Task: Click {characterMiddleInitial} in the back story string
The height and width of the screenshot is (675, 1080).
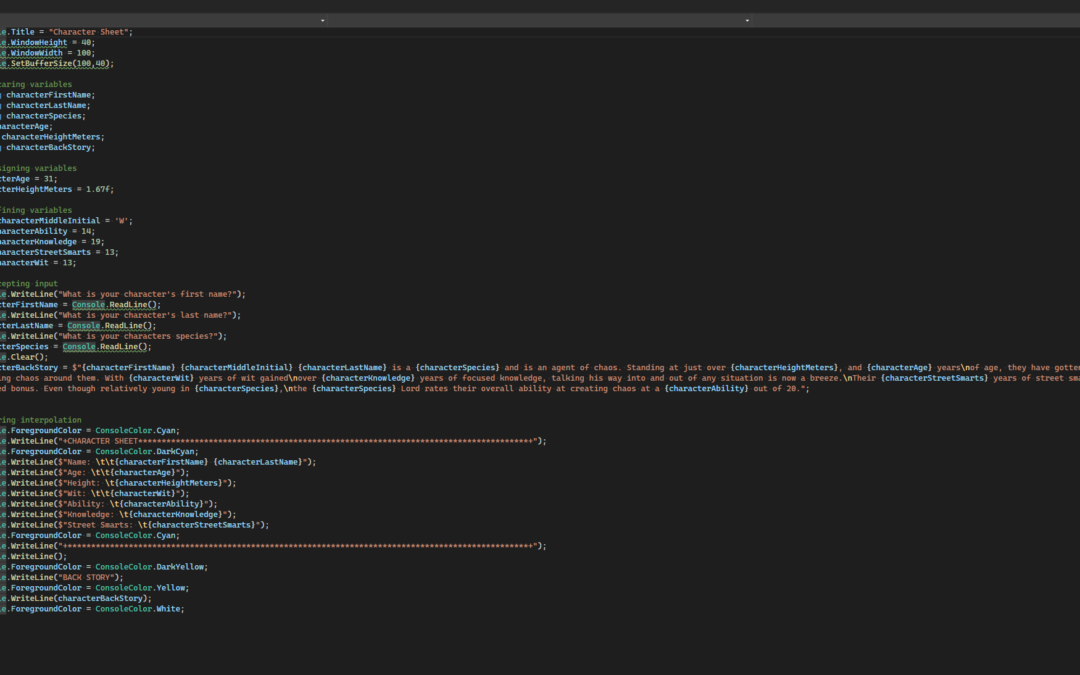Action: [x=236, y=367]
